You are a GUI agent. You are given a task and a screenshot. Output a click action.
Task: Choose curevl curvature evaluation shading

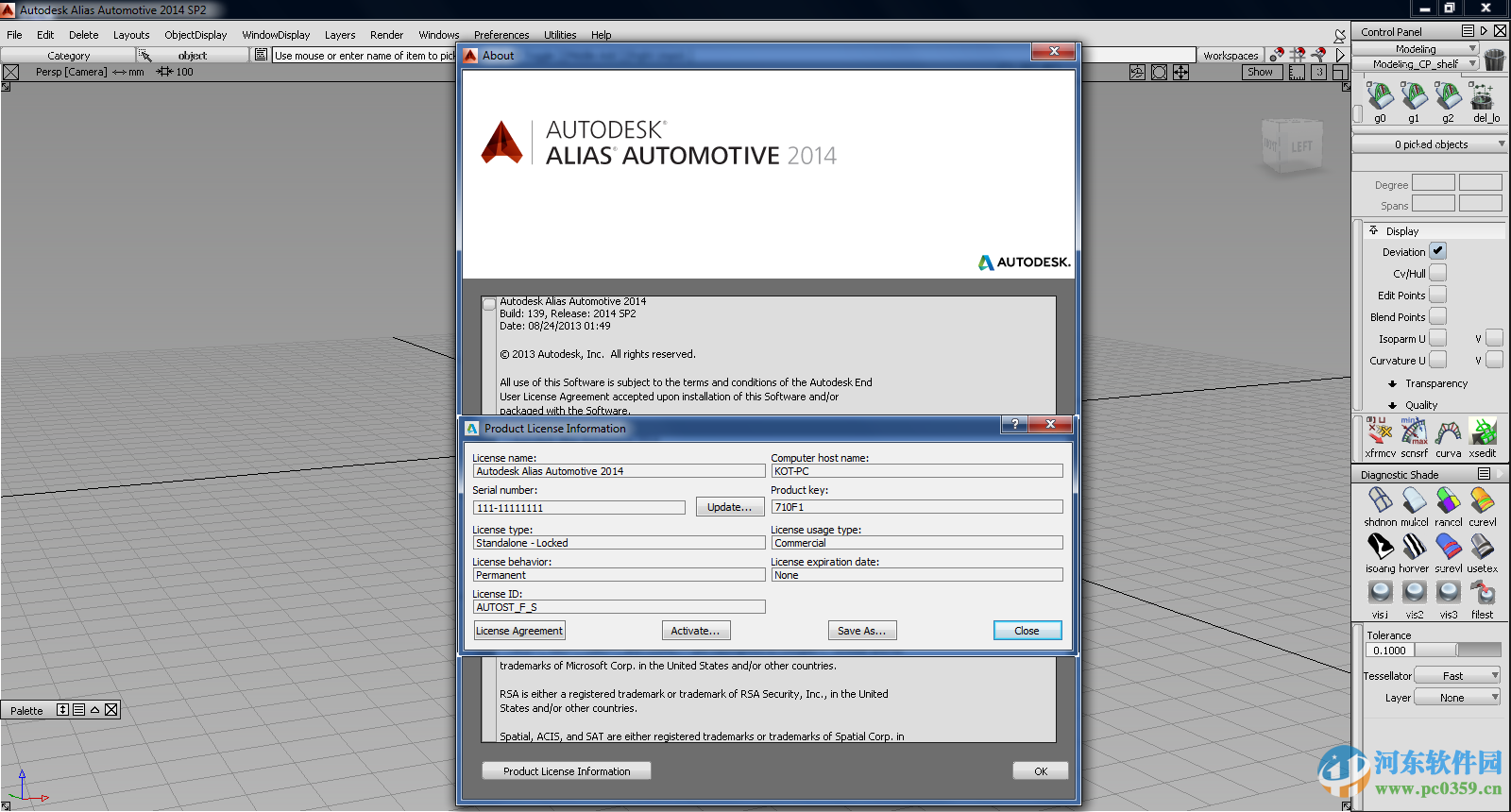pos(1483,500)
